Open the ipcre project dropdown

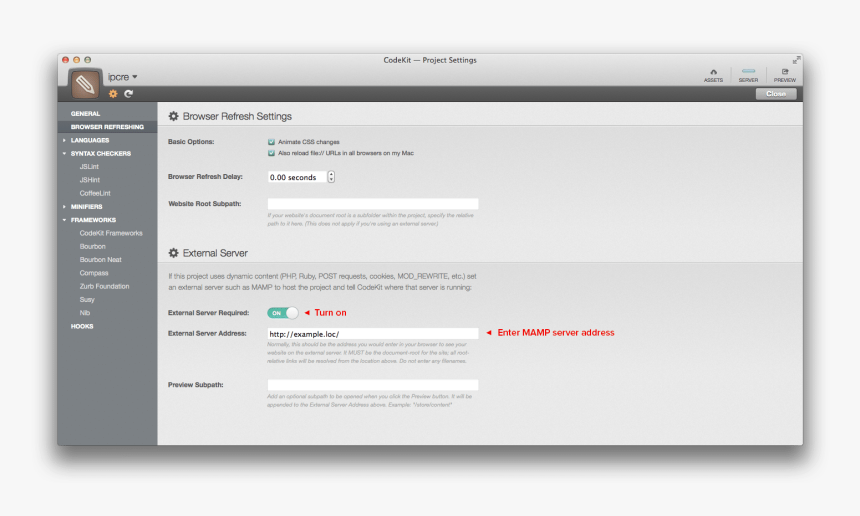click(122, 77)
